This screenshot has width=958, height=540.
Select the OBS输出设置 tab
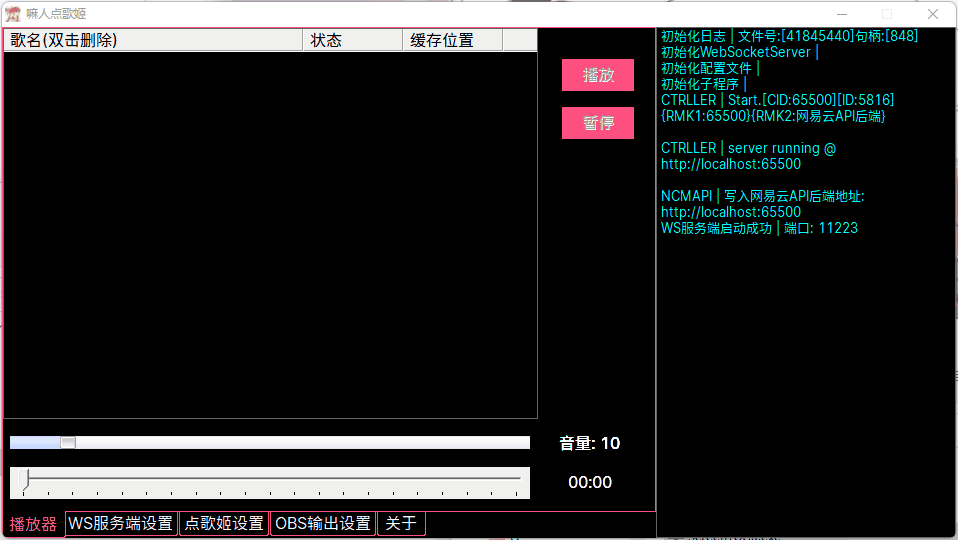(x=323, y=524)
